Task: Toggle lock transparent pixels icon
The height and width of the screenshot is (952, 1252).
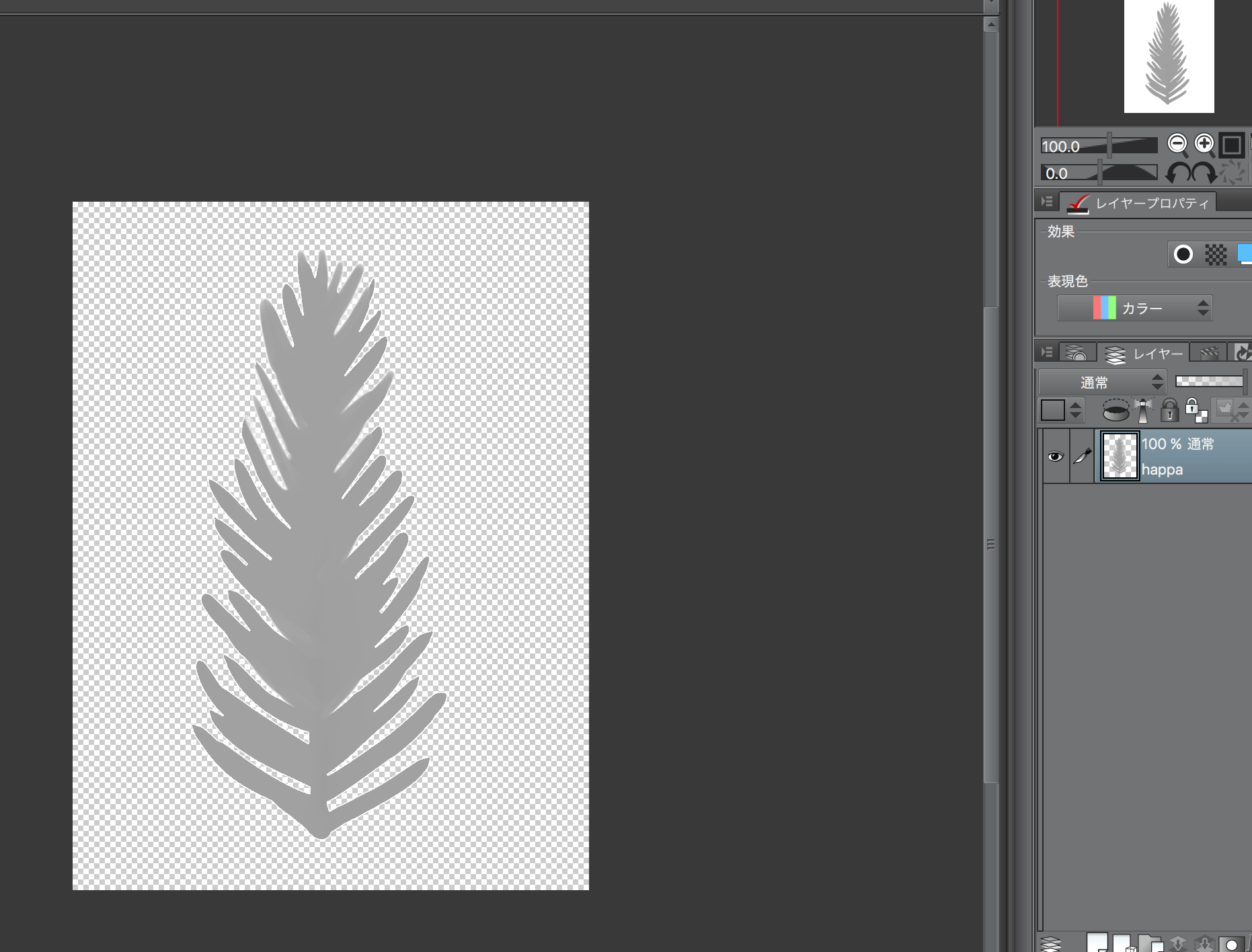Action: [1196, 409]
